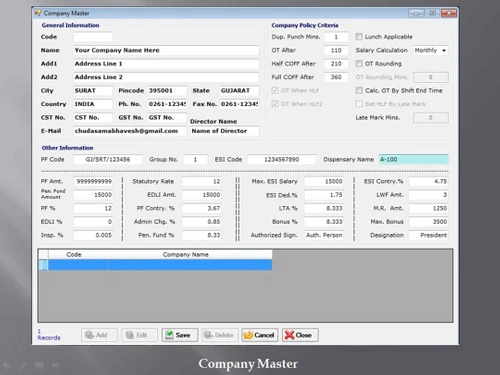This screenshot has height=375, width=500.
Task: Click the Close button with red X
Action: pos(300,335)
